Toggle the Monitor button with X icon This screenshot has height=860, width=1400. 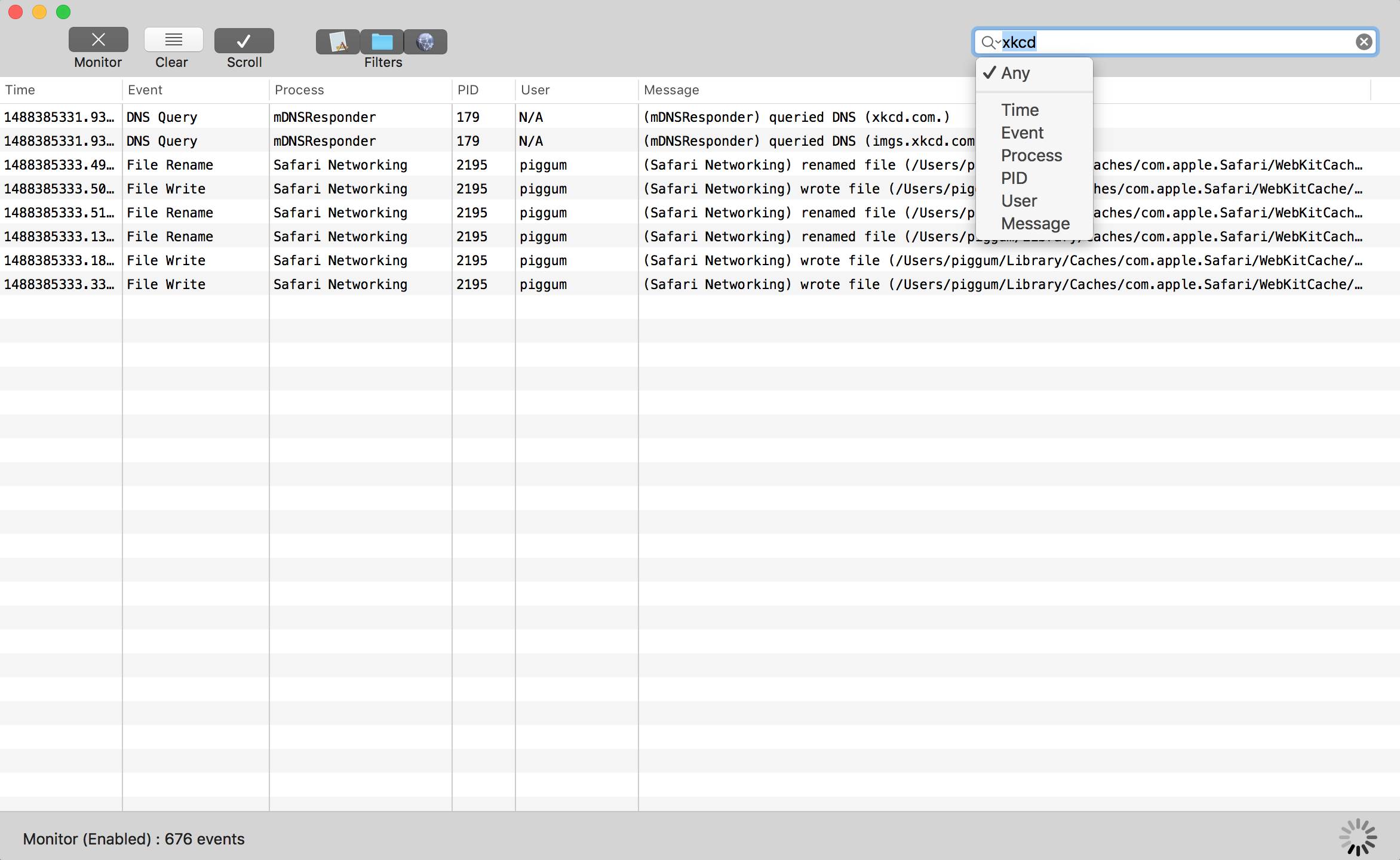point(98,40)
